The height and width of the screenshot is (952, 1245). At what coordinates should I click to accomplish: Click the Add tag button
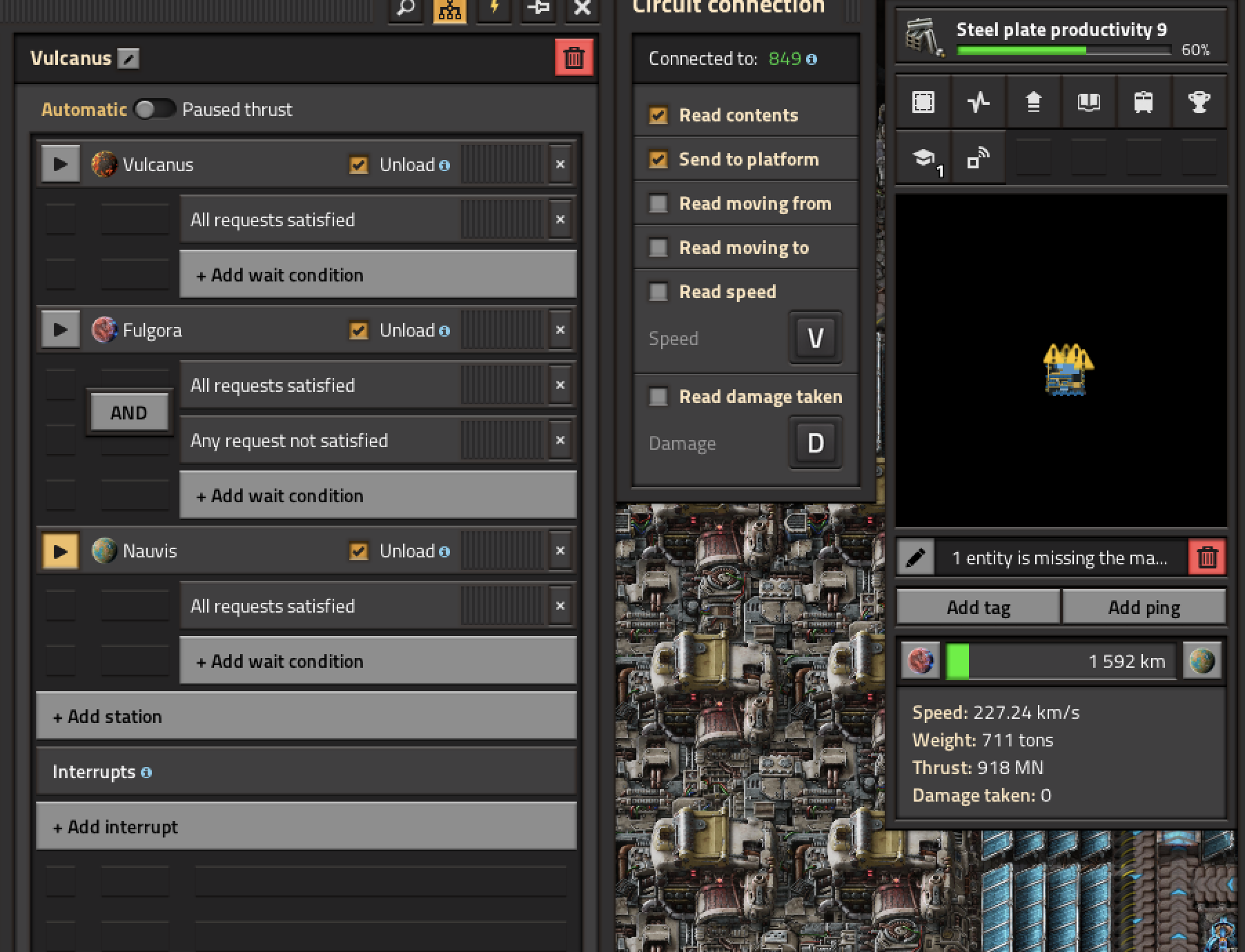point(978,607)
